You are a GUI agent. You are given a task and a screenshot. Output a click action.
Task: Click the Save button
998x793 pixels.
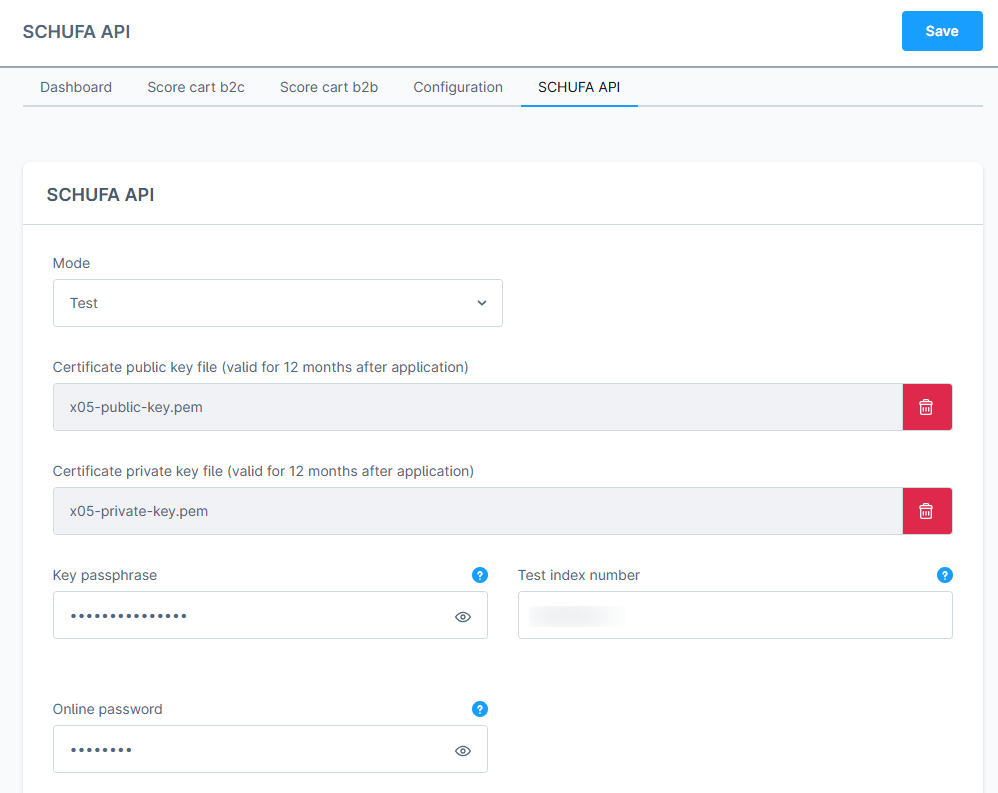[941, 31]
